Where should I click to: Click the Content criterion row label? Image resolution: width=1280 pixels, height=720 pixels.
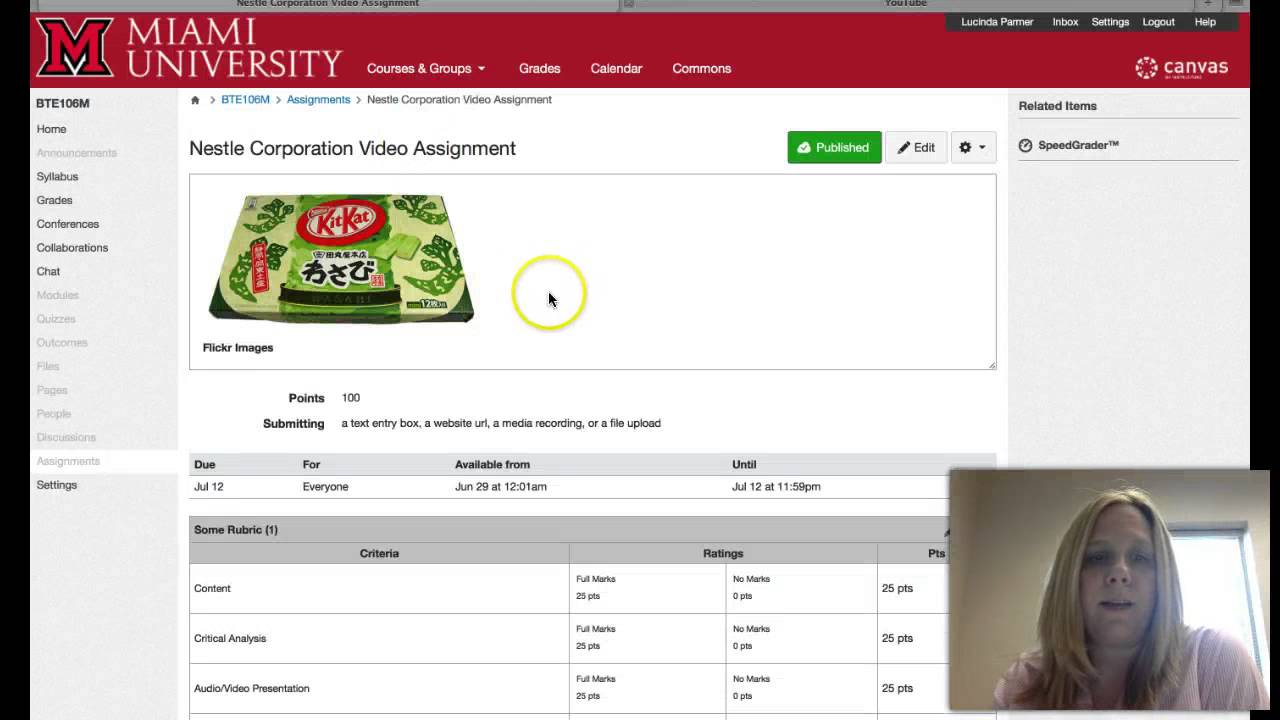click(x=212, y=588)
